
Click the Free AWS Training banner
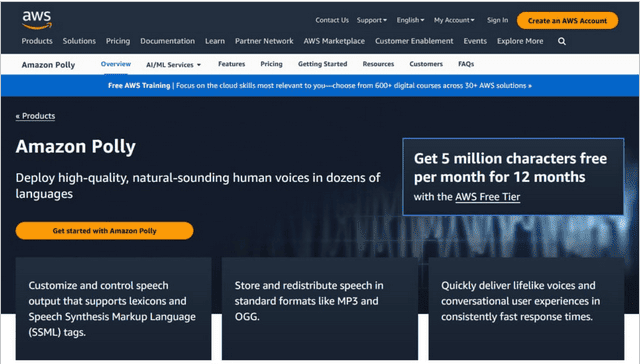pyautogui.click(x=320, y=86)
